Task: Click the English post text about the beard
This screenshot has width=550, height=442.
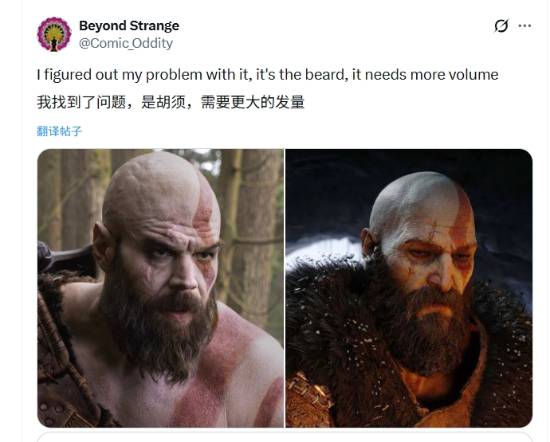Action: coord(268,75)
